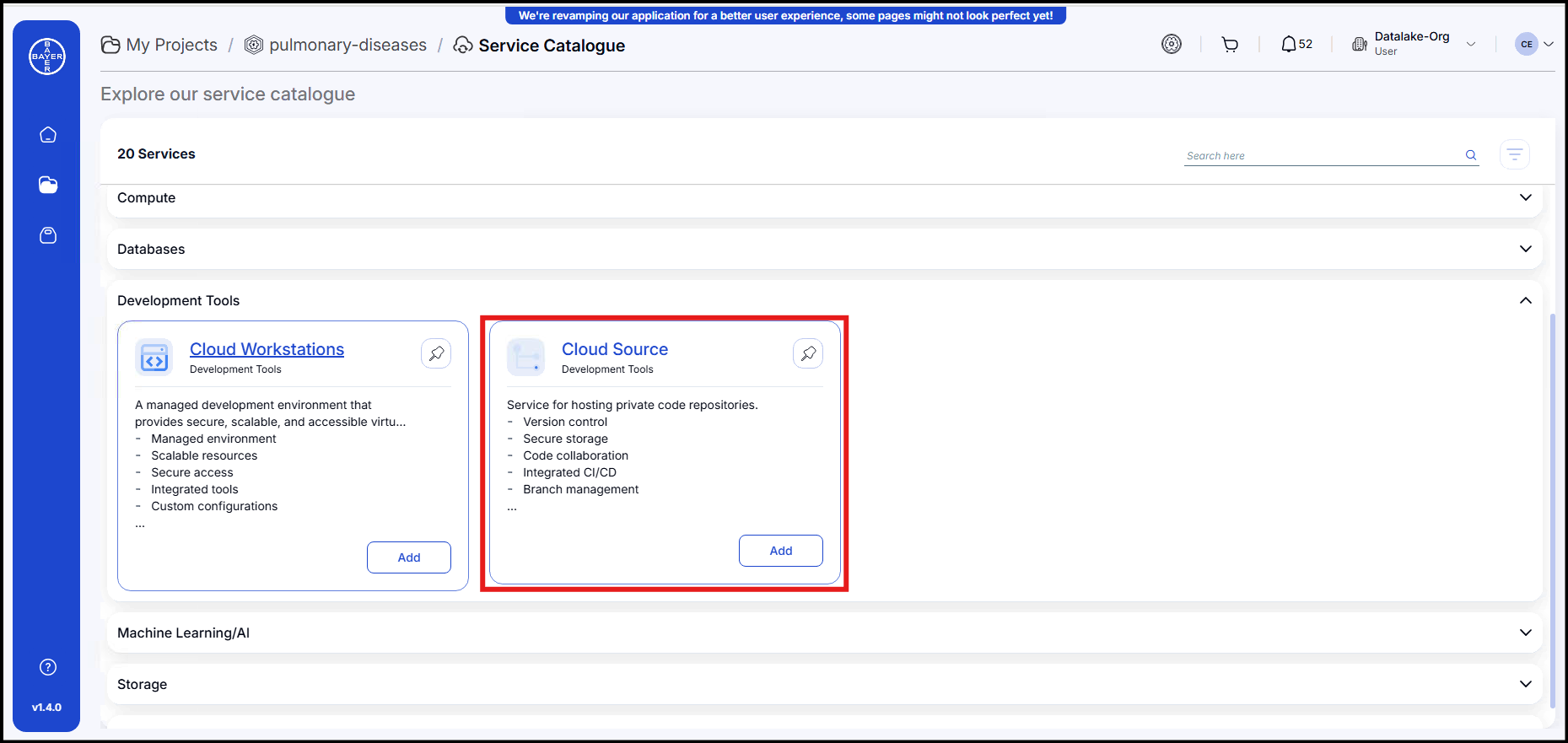Viewport: 1568px width, 743px height.
Task: Click the Service Catalogue breadcrumb title
Action: [x=552, y=46]
